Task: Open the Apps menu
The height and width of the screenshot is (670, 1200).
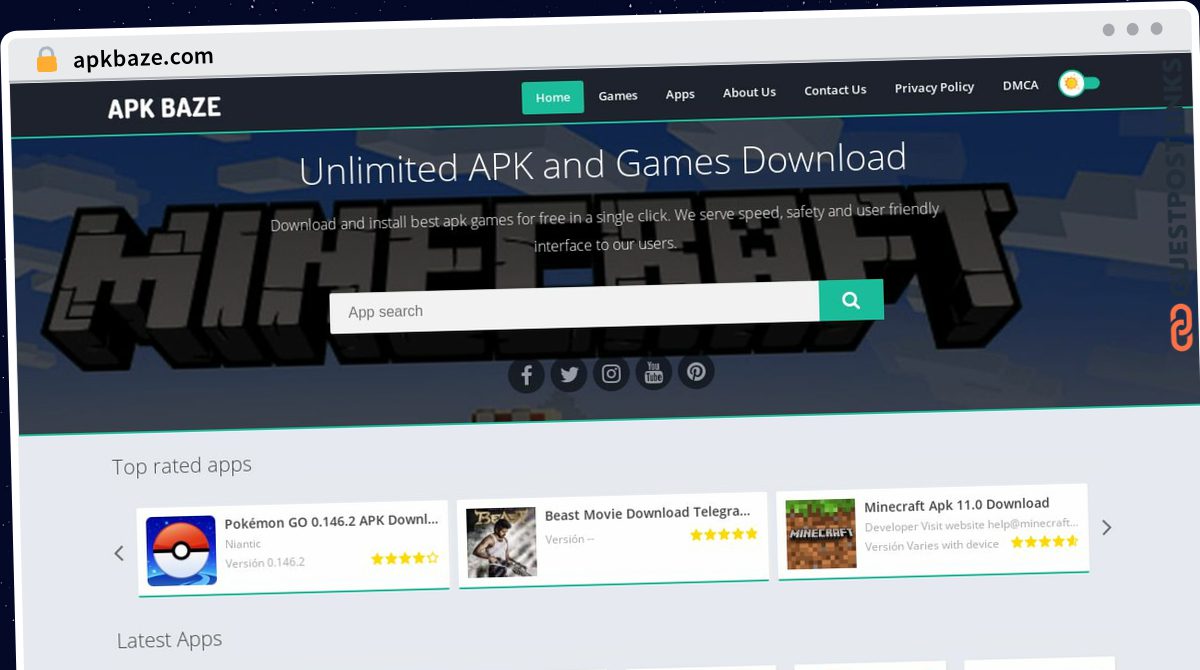Action: [x=680, y=94]
